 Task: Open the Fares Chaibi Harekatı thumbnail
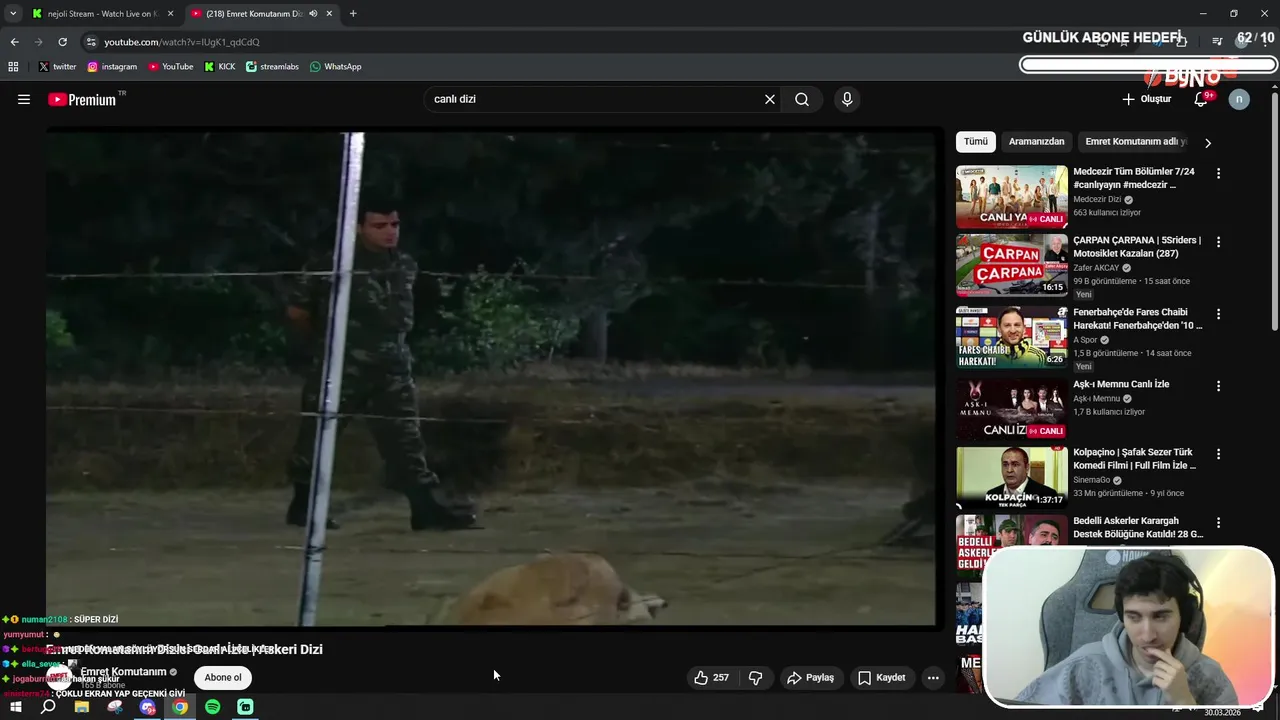click(x=1011, y=338)
